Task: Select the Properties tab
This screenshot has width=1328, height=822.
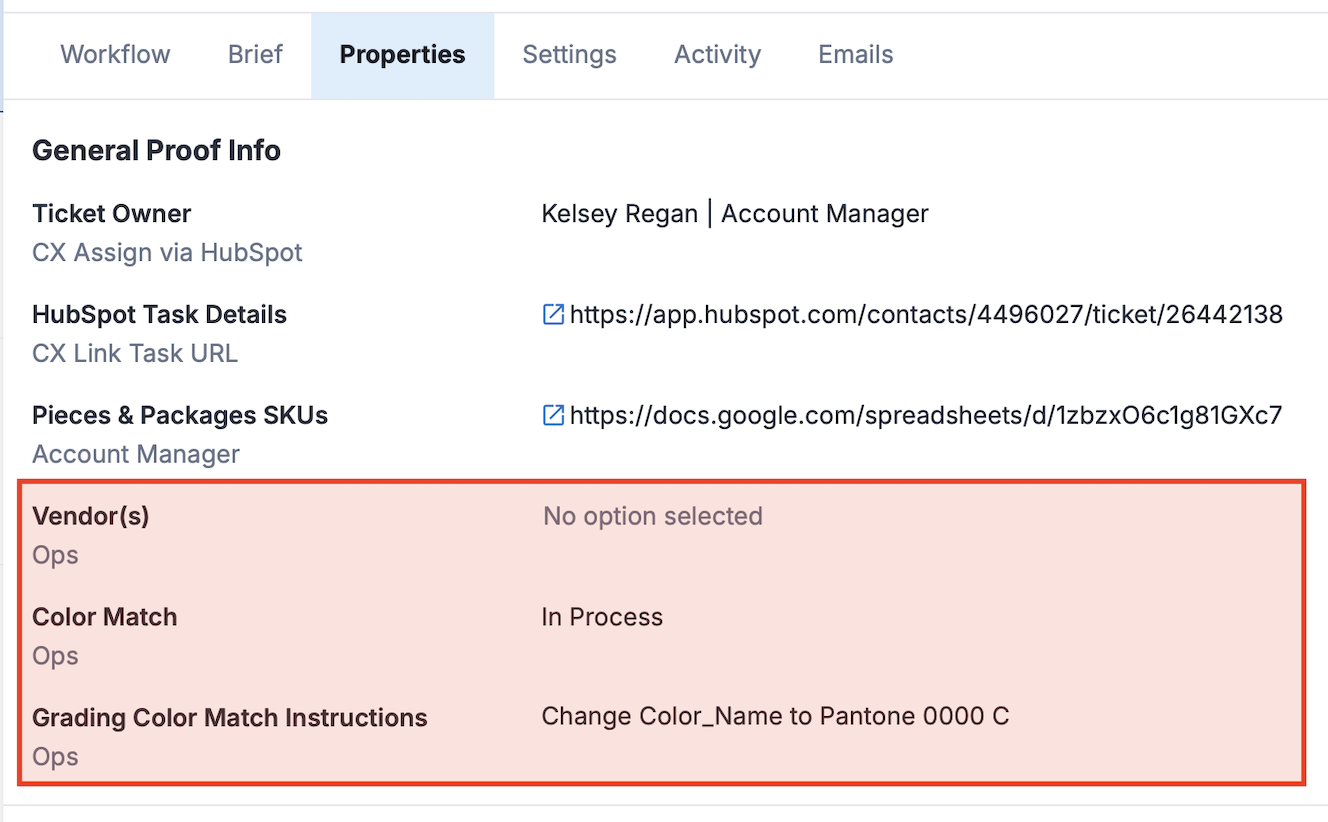Action: pos(402,55)
